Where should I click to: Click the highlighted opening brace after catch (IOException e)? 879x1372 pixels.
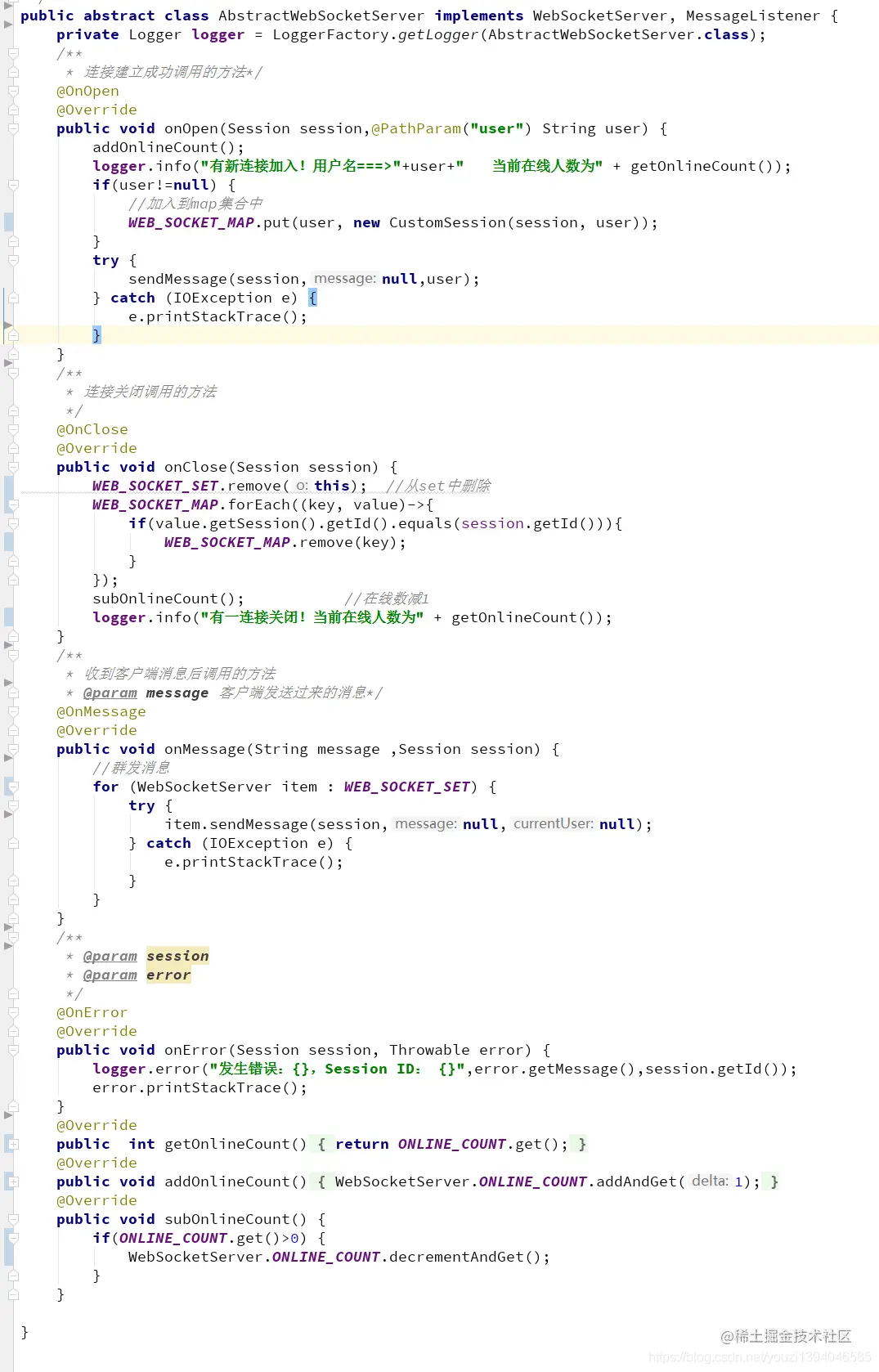click(312, 298)
